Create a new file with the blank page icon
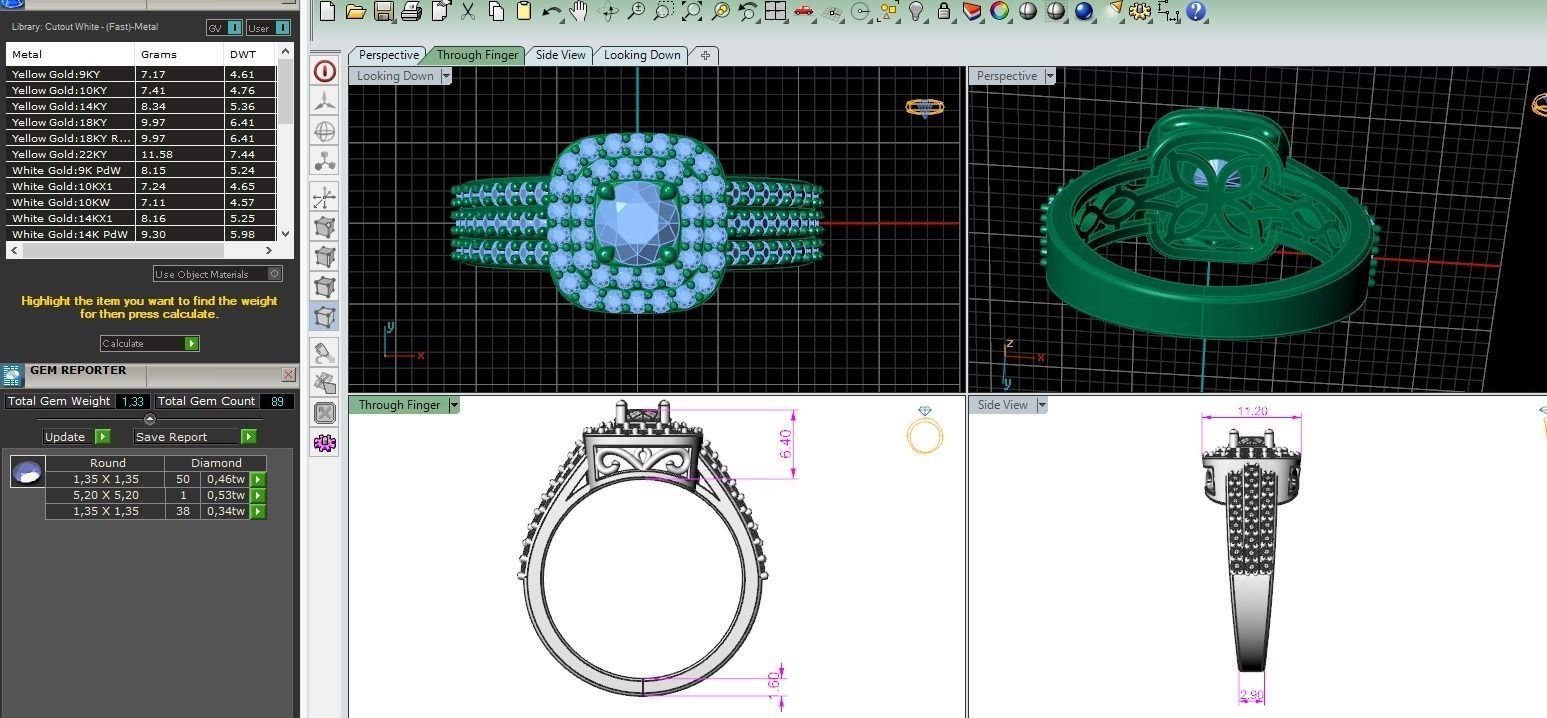Screen dimensions: 1547x718 point(327,11)
